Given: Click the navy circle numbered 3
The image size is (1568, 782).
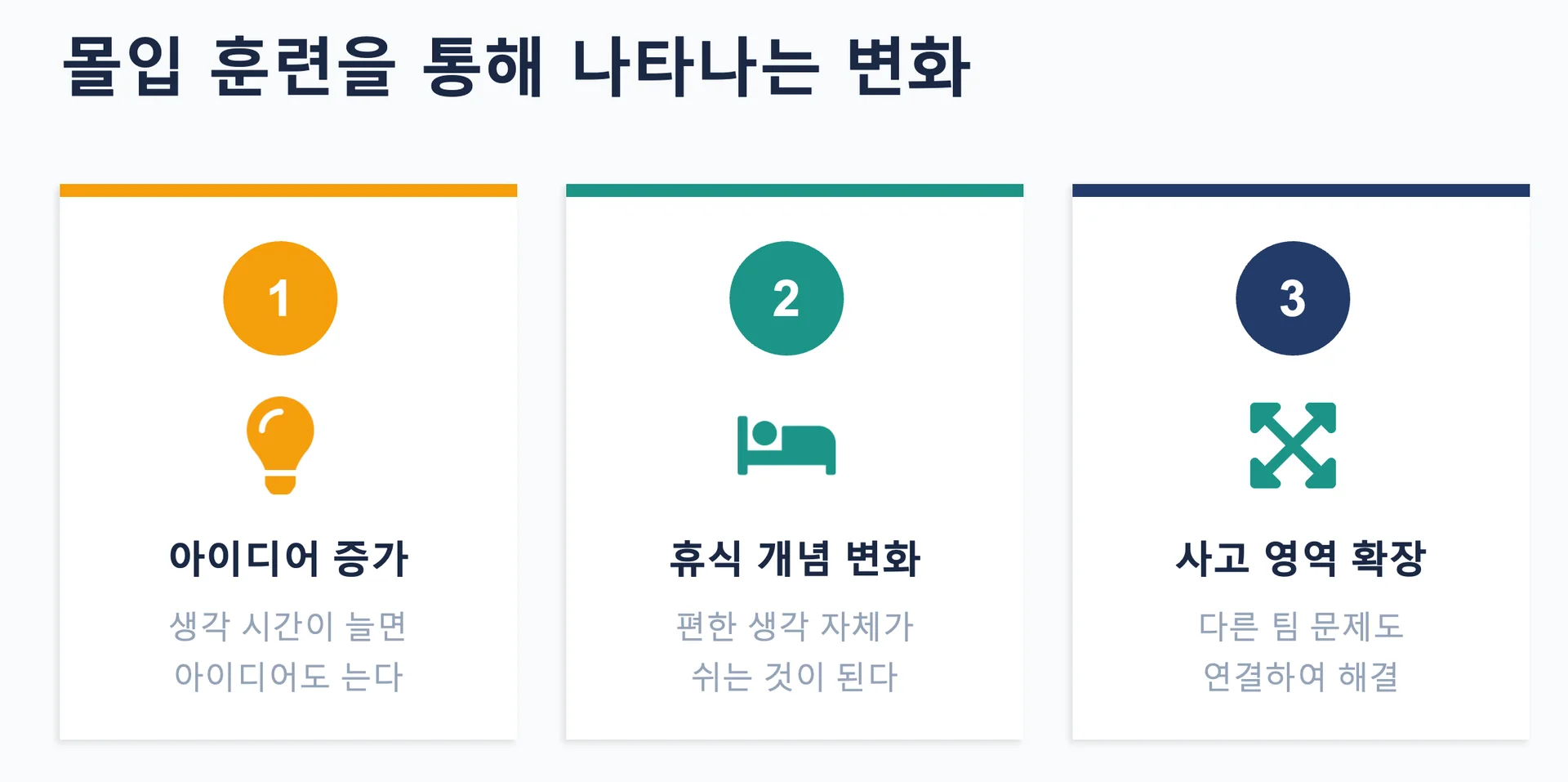Looking at the screenshot, I should 1293,298.
